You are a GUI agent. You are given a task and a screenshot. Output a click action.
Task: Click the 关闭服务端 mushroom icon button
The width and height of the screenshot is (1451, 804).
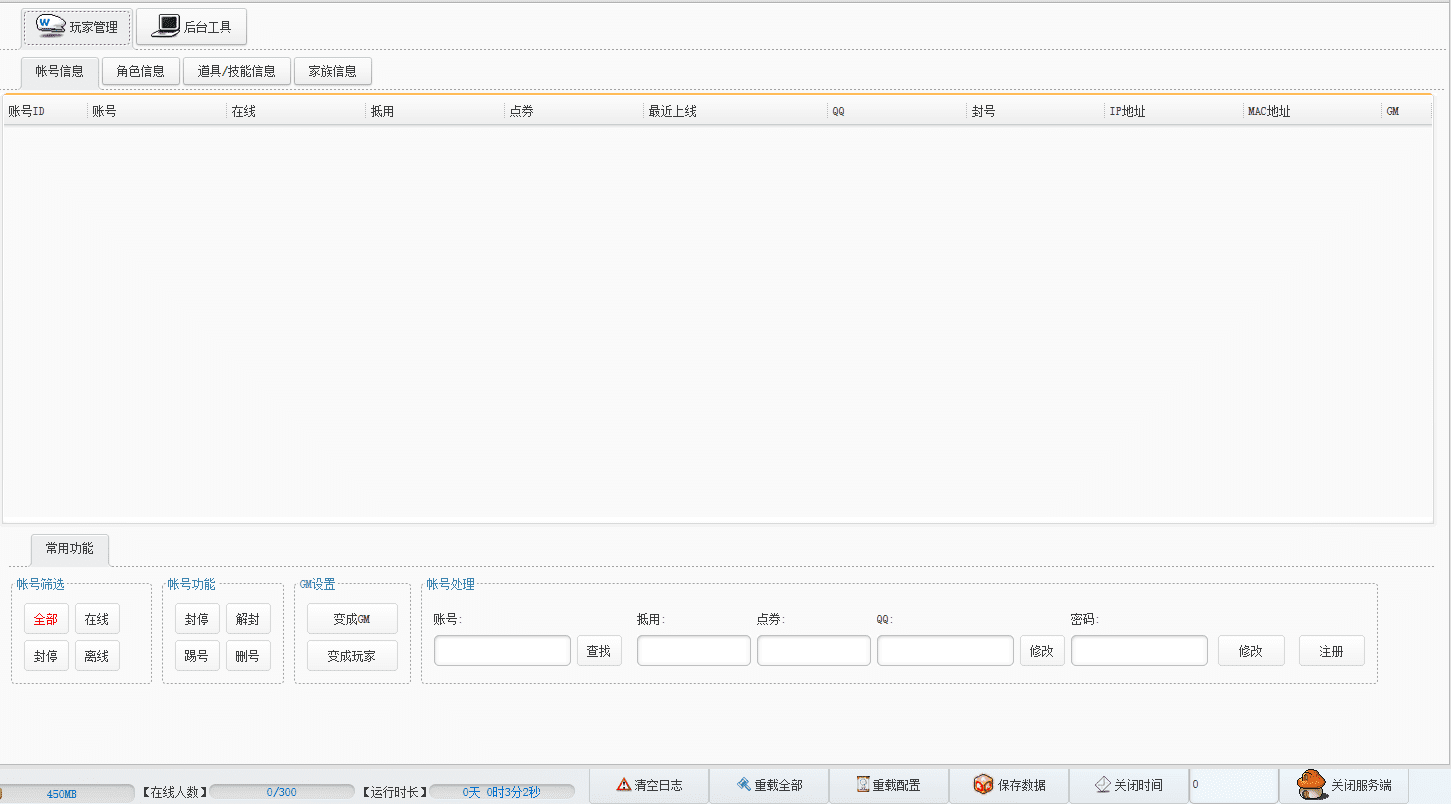(x=1343, y=785)
